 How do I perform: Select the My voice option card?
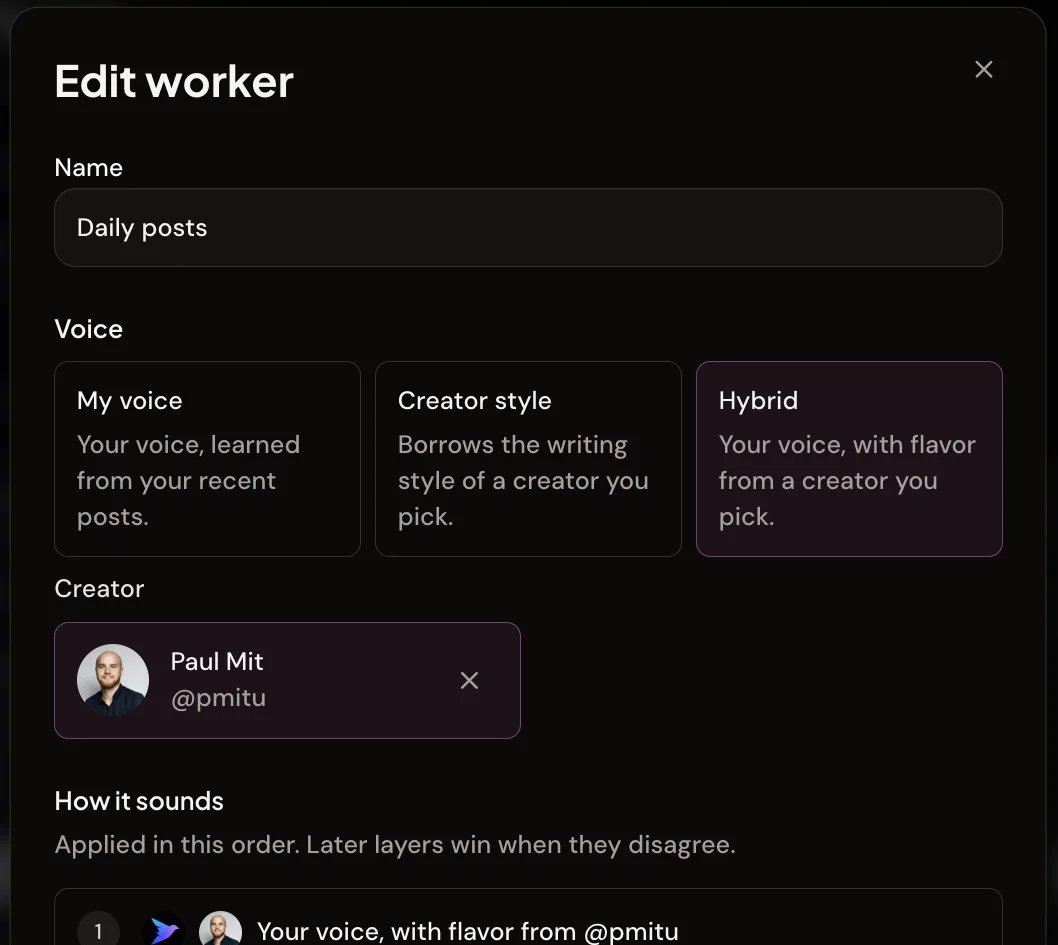(207, 459)
